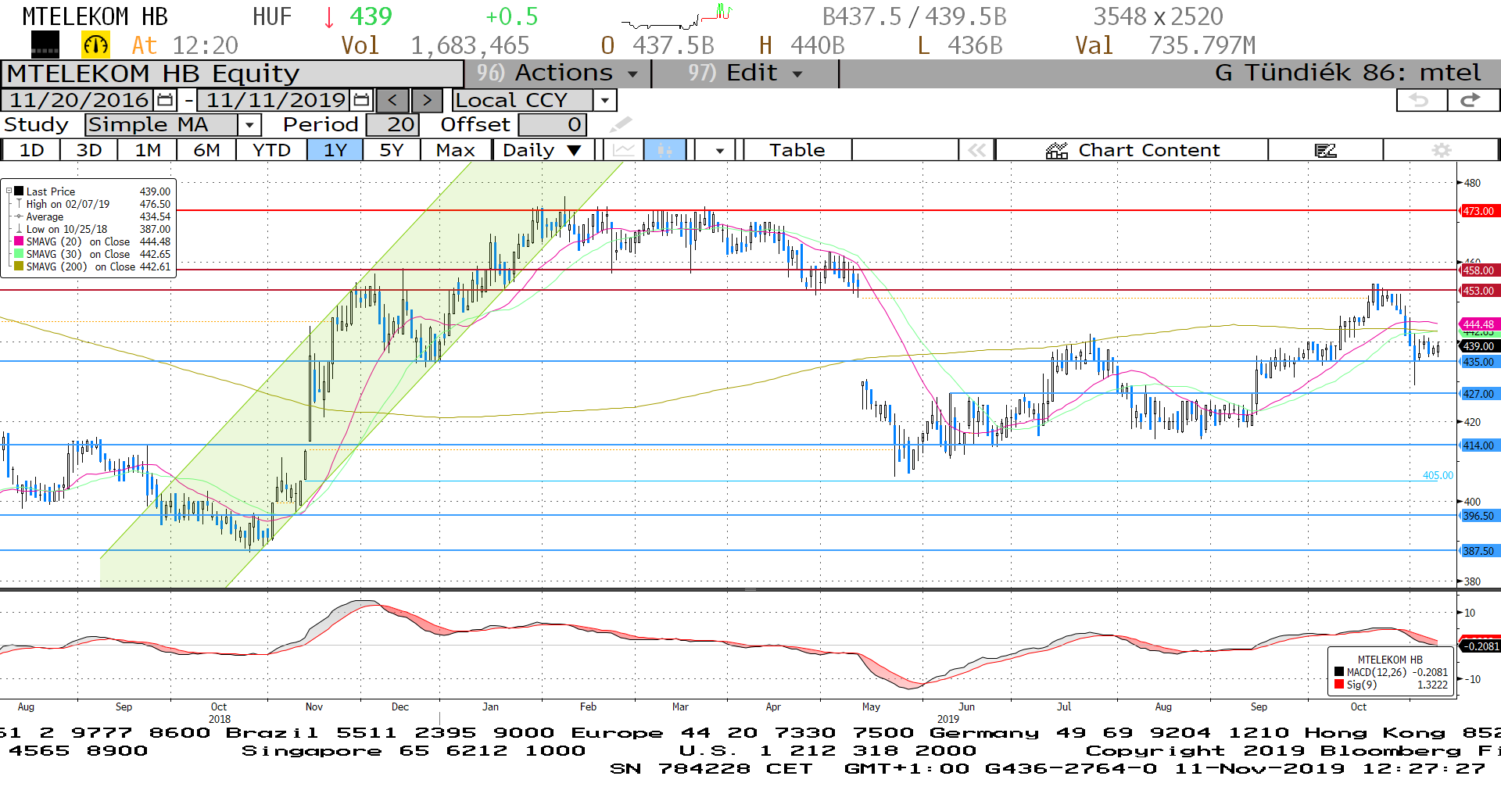Expand the Simple MA study dropdown
This screenshot has width=1501, height=812.
pos(249,124)
